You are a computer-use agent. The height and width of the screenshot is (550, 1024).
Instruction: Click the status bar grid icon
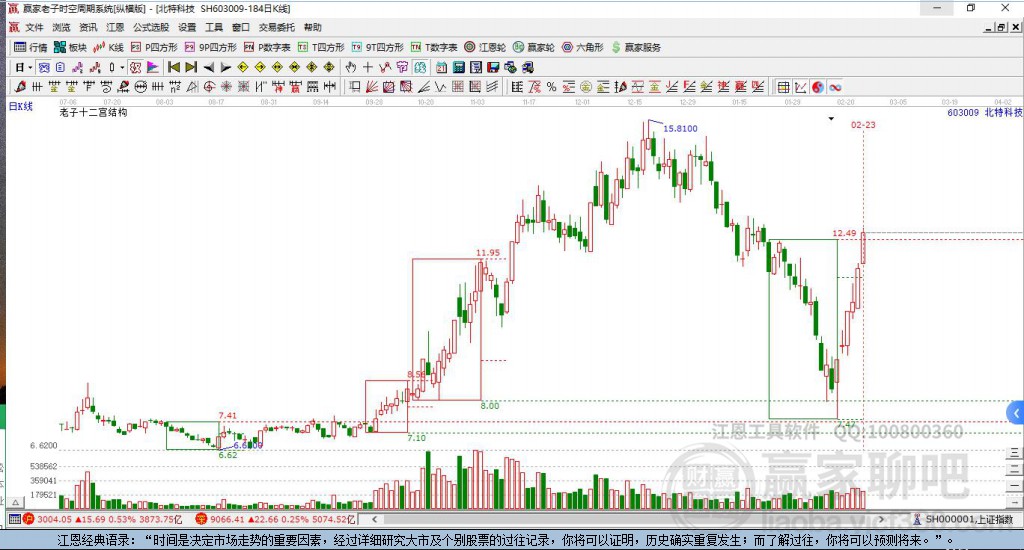pos(14,519)
